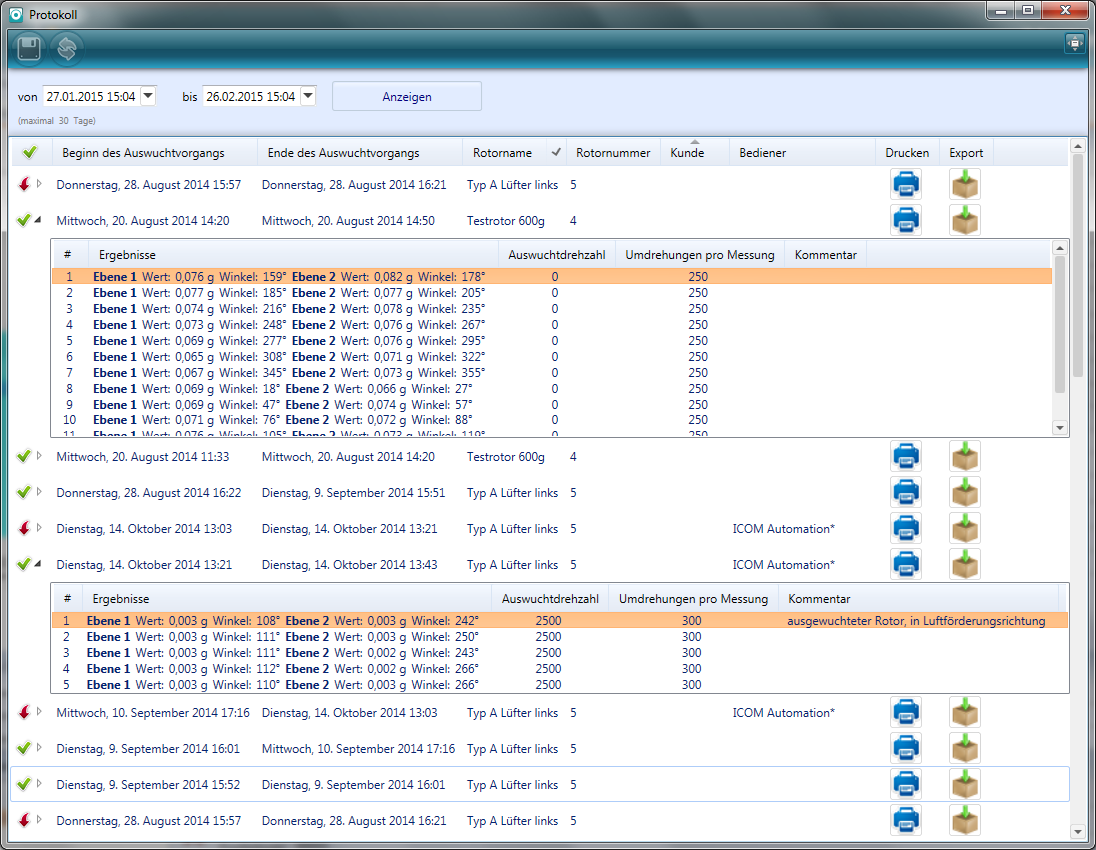Select result row with Winkel 76° and 88°
This screenshot has width=1096, height=850.
(552, 420)
